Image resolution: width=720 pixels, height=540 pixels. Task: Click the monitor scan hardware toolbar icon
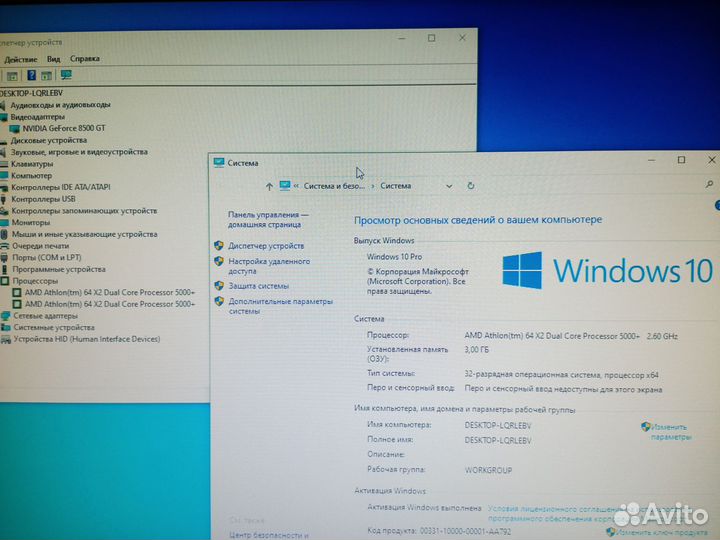click(66, 74)
